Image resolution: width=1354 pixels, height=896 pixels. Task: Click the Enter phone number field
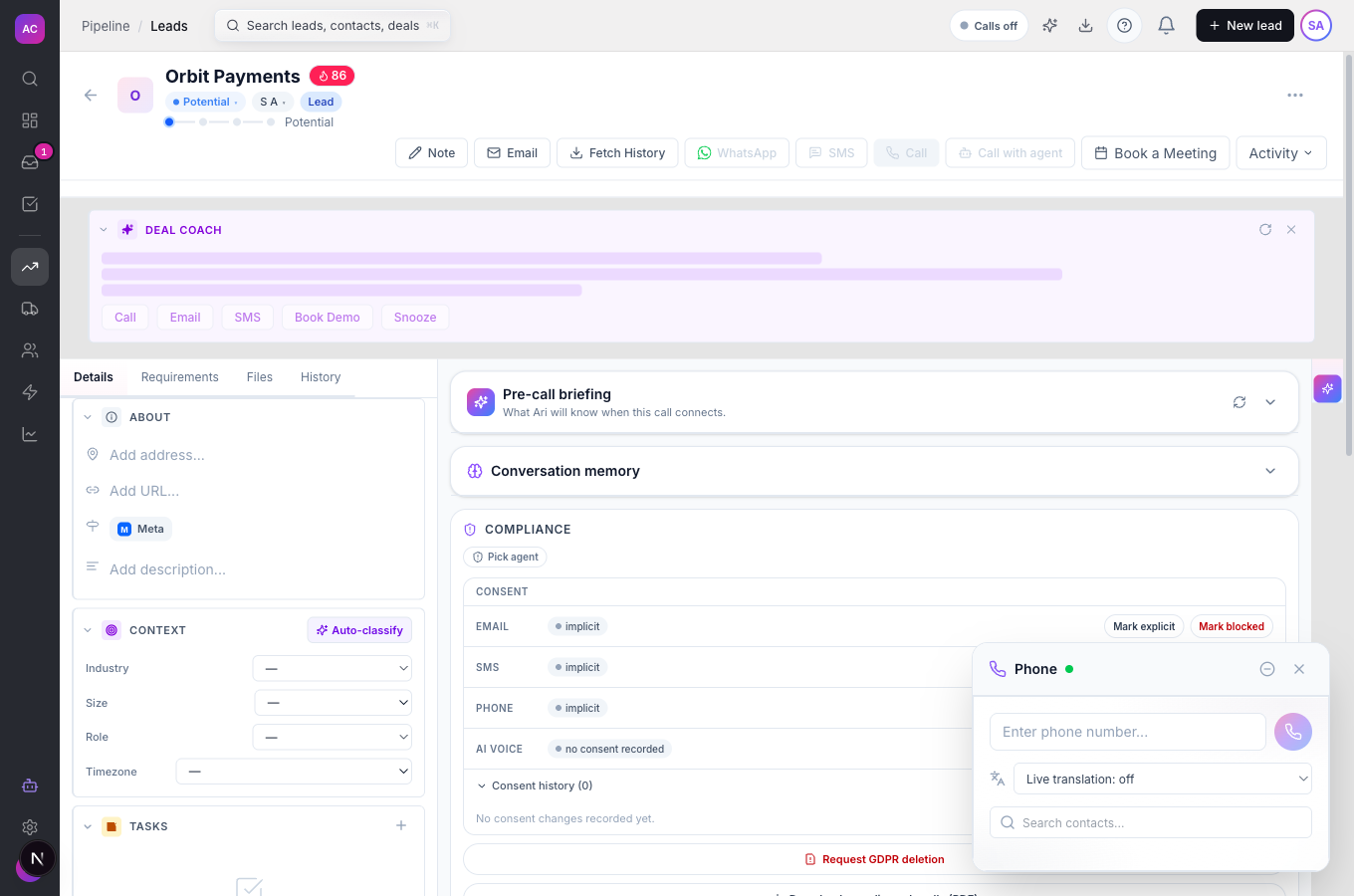point(1128,732)
